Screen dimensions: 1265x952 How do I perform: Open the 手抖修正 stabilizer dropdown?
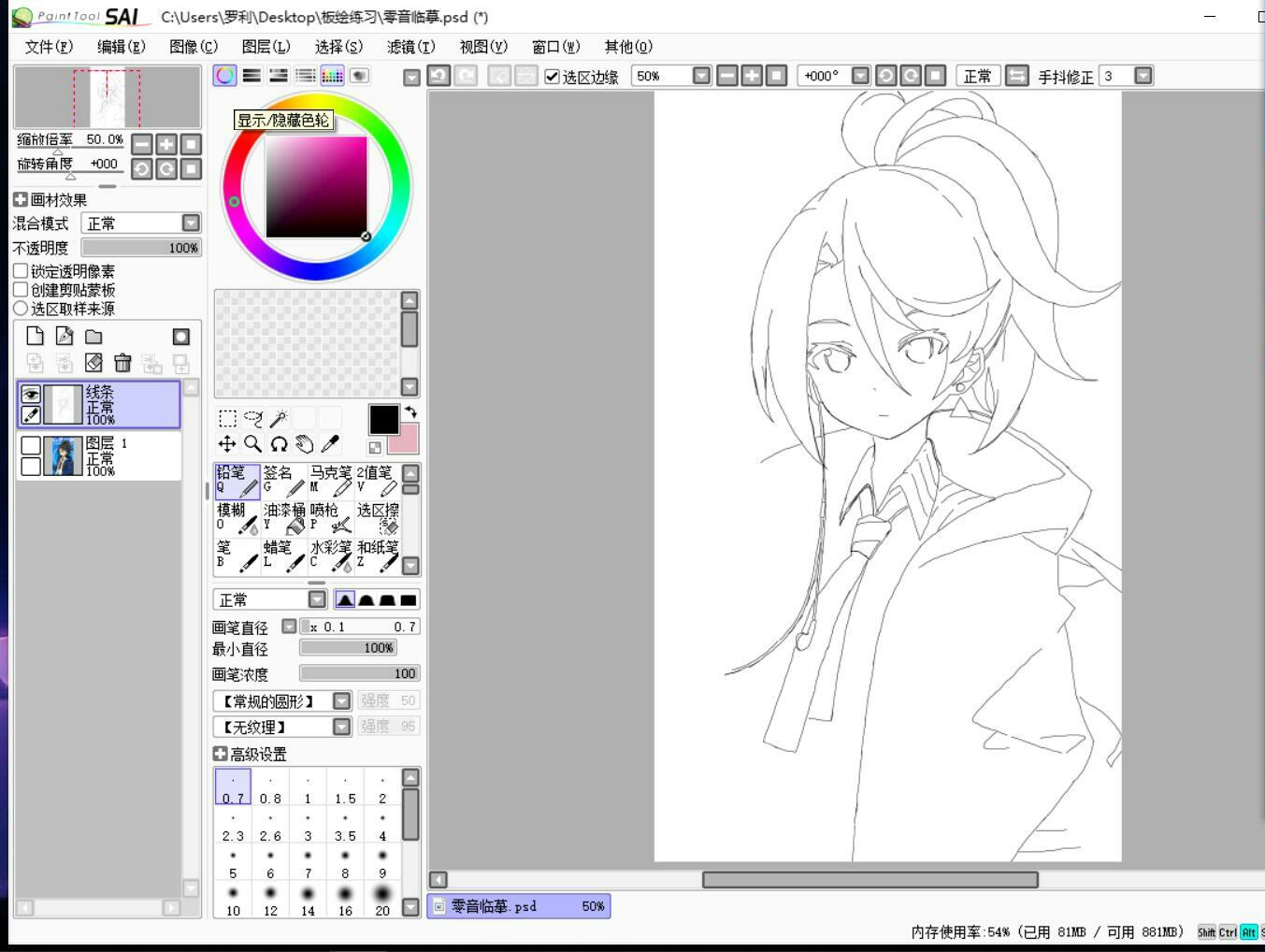(x=1143, y=76)
